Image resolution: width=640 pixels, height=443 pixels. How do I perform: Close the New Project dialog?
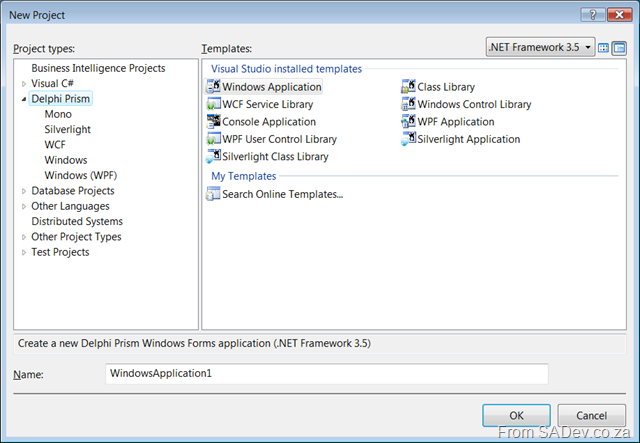click(619, 15)
